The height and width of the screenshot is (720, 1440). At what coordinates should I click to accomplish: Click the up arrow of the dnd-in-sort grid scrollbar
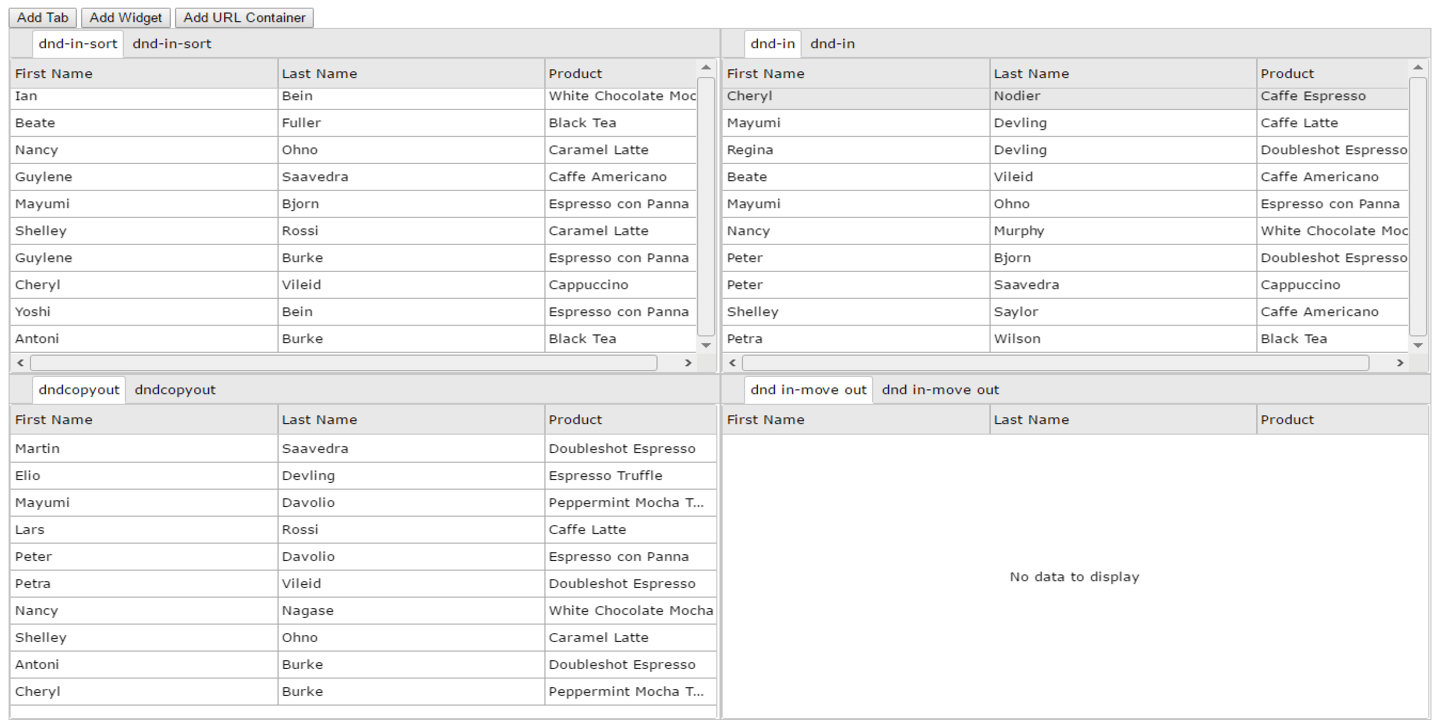[x=706, y=68]
